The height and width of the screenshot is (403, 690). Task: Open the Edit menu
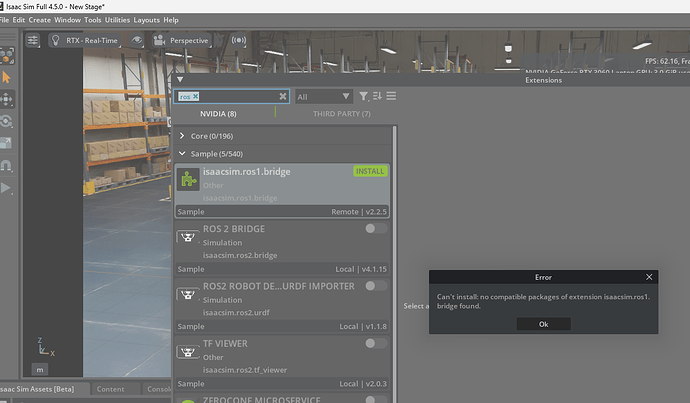click(x=18, y=20)
